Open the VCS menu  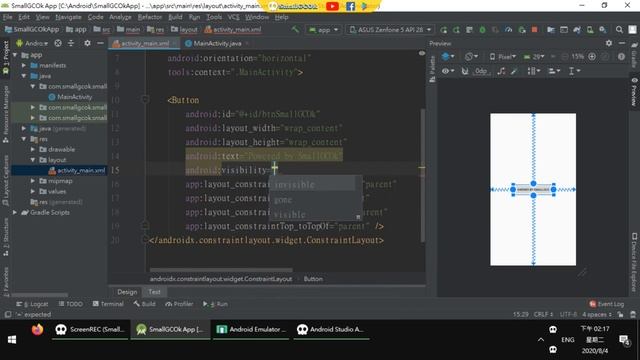click(x=233, y=17)
